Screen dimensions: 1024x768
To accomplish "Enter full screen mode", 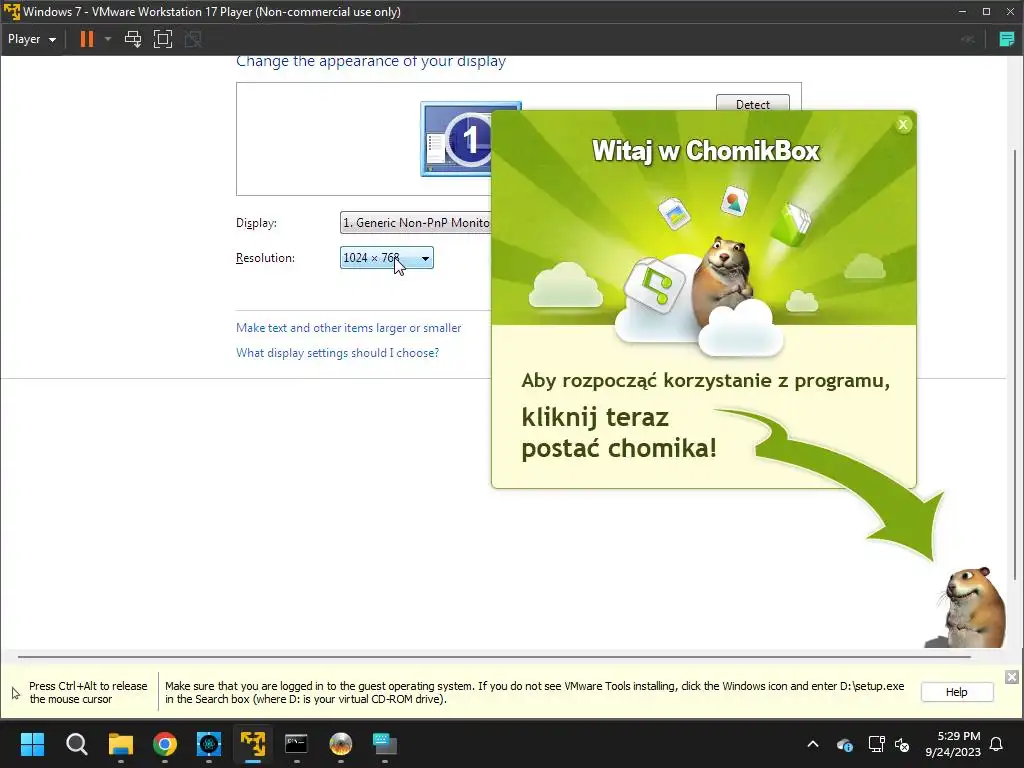I will pyautogui.click(x=163, y=39).
